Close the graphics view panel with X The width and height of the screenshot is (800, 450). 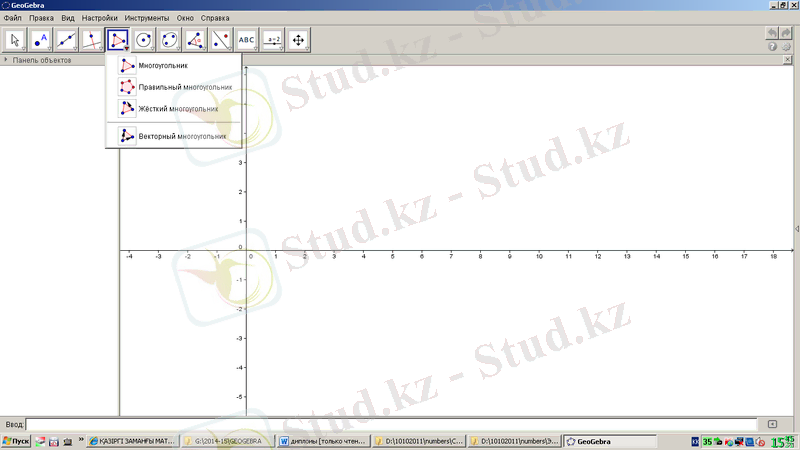[787, 60]
